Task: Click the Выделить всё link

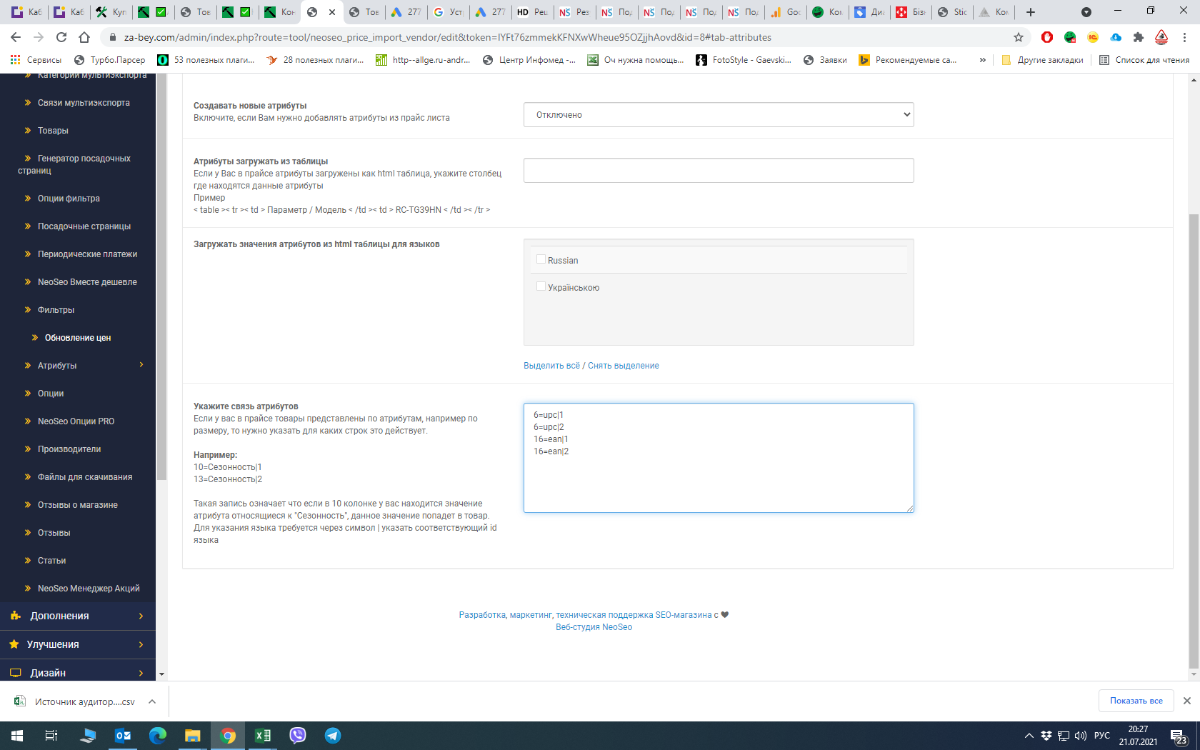Action: [x=552, y=365]
